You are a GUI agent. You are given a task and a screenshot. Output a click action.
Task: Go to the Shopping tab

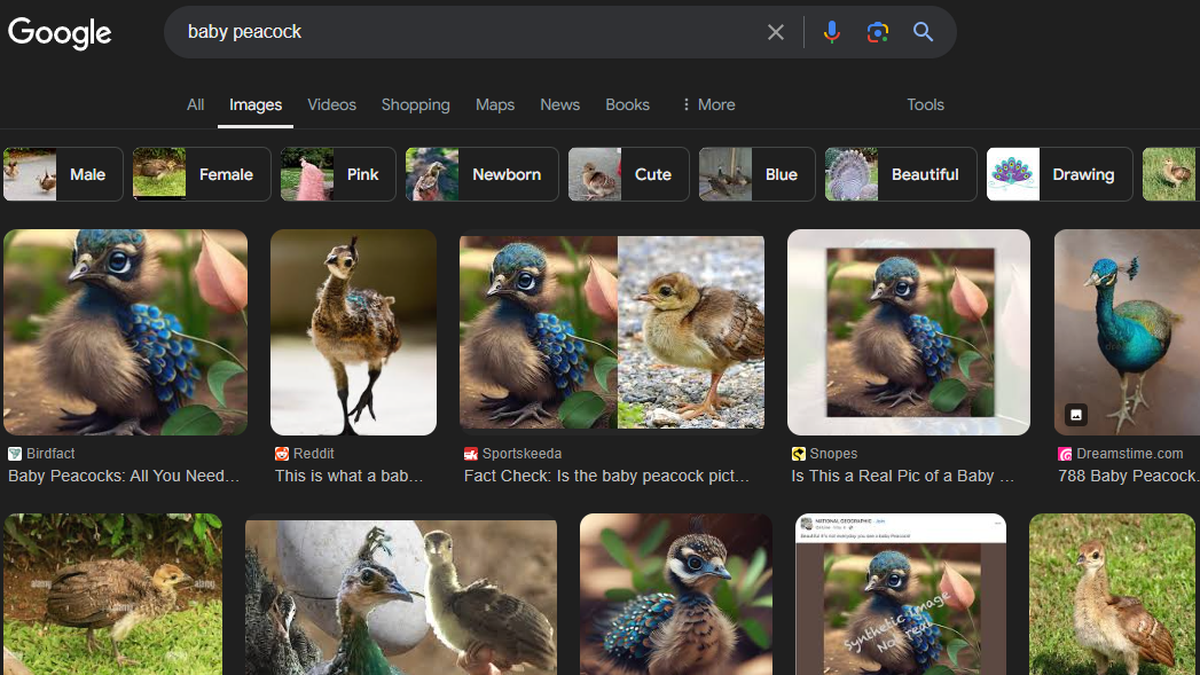click(415, 105)
